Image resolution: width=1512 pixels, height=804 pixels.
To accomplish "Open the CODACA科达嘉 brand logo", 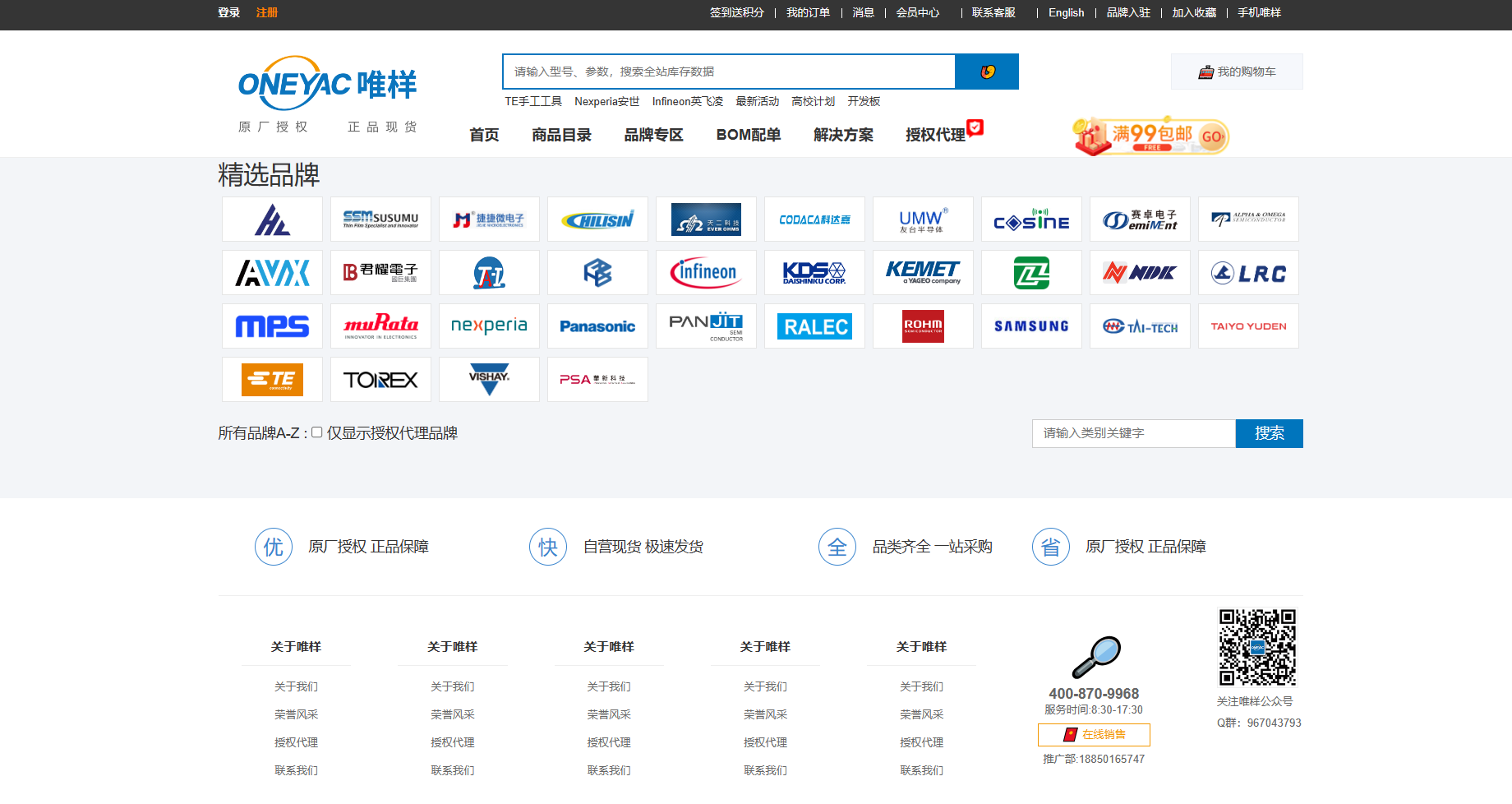I will [814, 219].
